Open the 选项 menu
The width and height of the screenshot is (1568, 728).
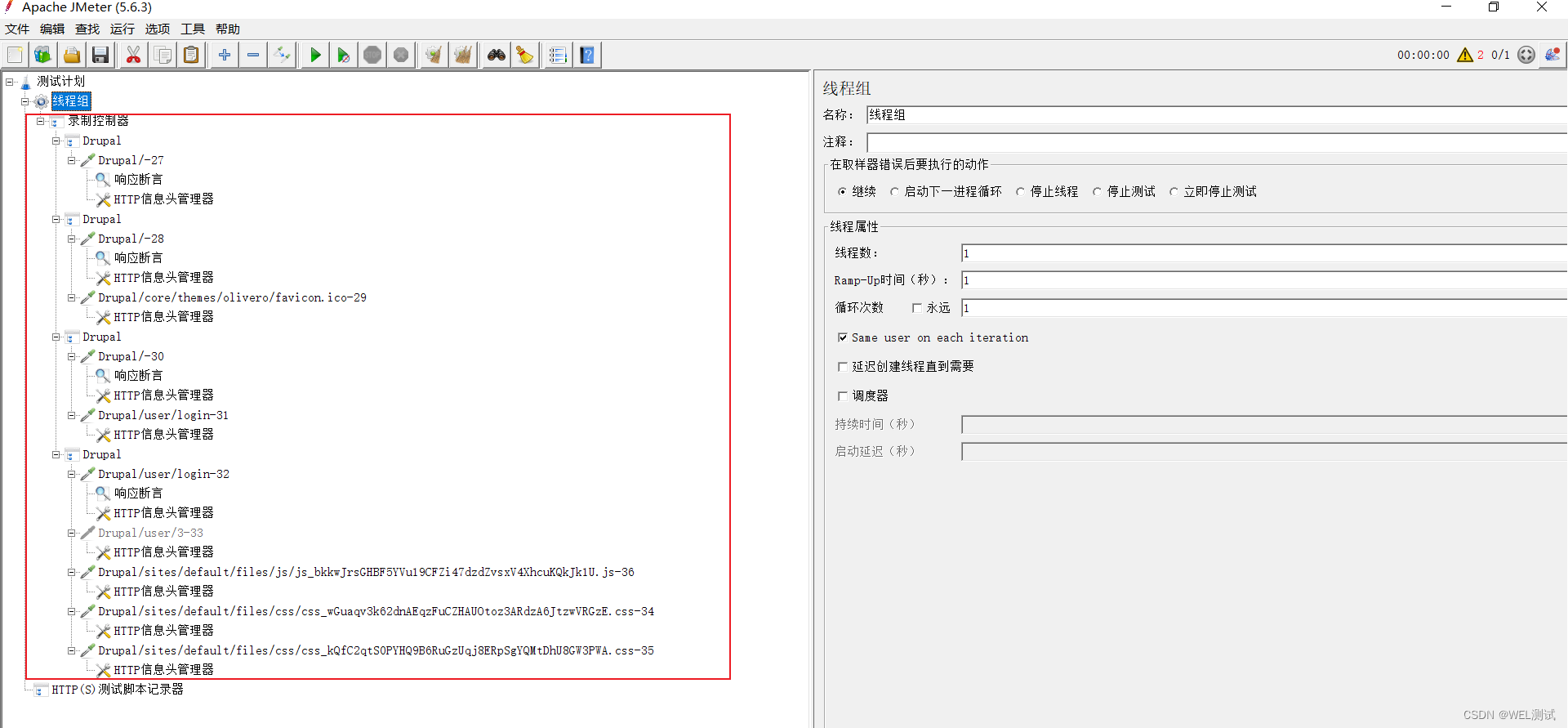coord(158,29)
